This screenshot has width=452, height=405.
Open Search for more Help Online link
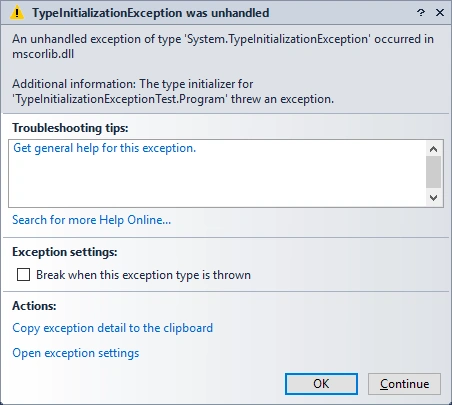(x=91, y=220)
